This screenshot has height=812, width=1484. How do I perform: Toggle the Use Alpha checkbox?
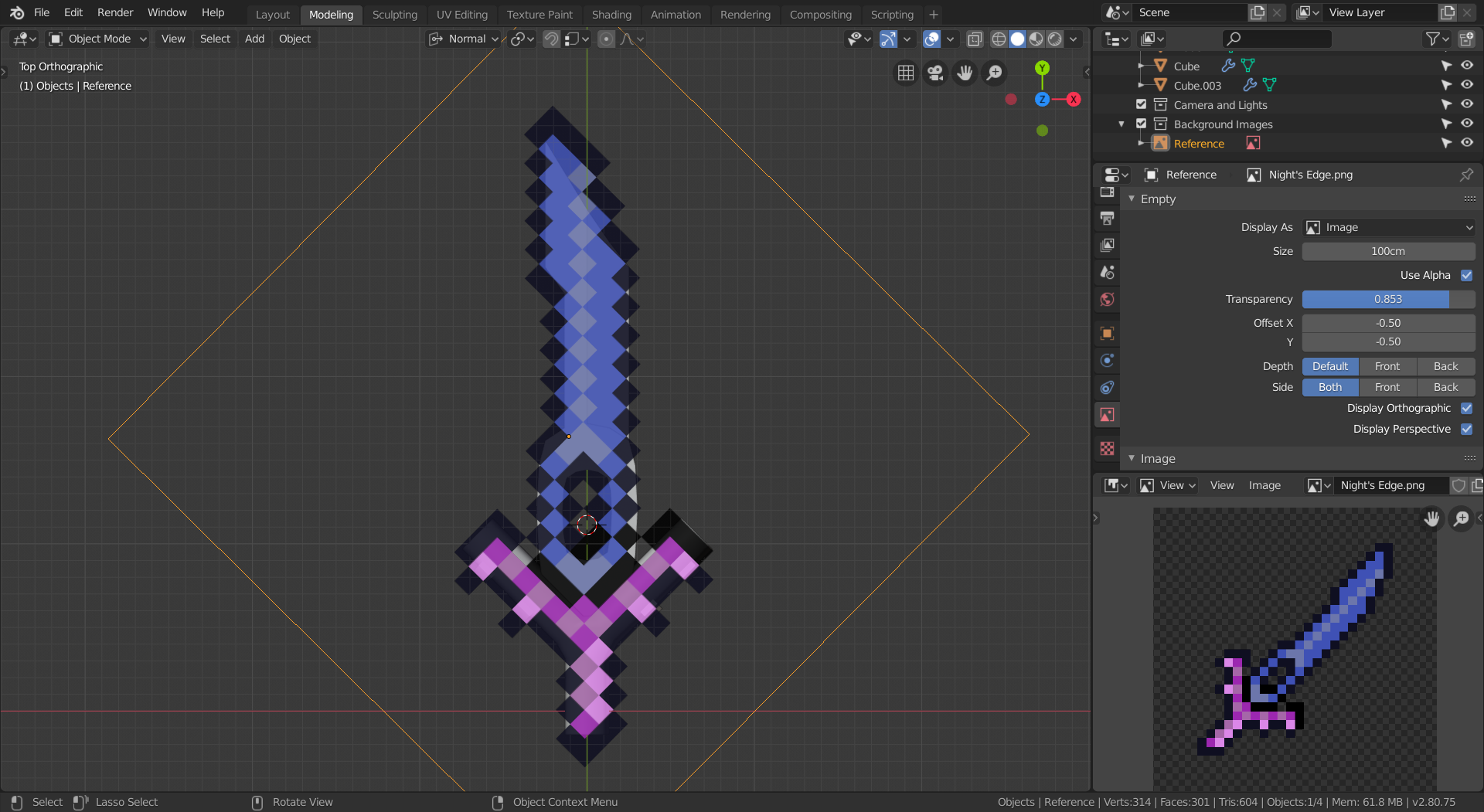1466,276
